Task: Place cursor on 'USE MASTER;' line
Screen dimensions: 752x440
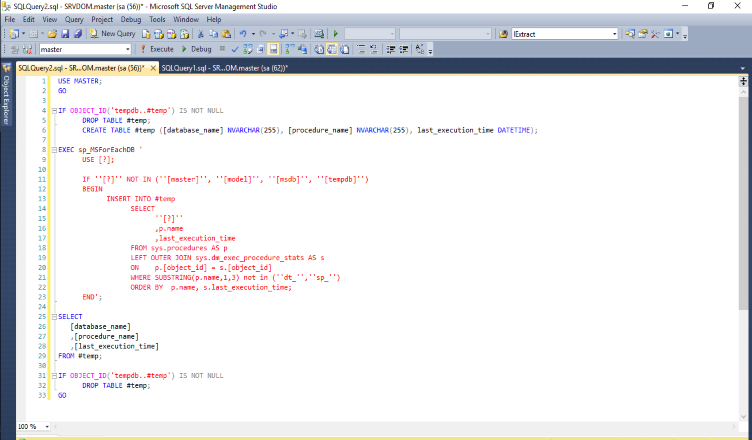Action: (80, 81)
